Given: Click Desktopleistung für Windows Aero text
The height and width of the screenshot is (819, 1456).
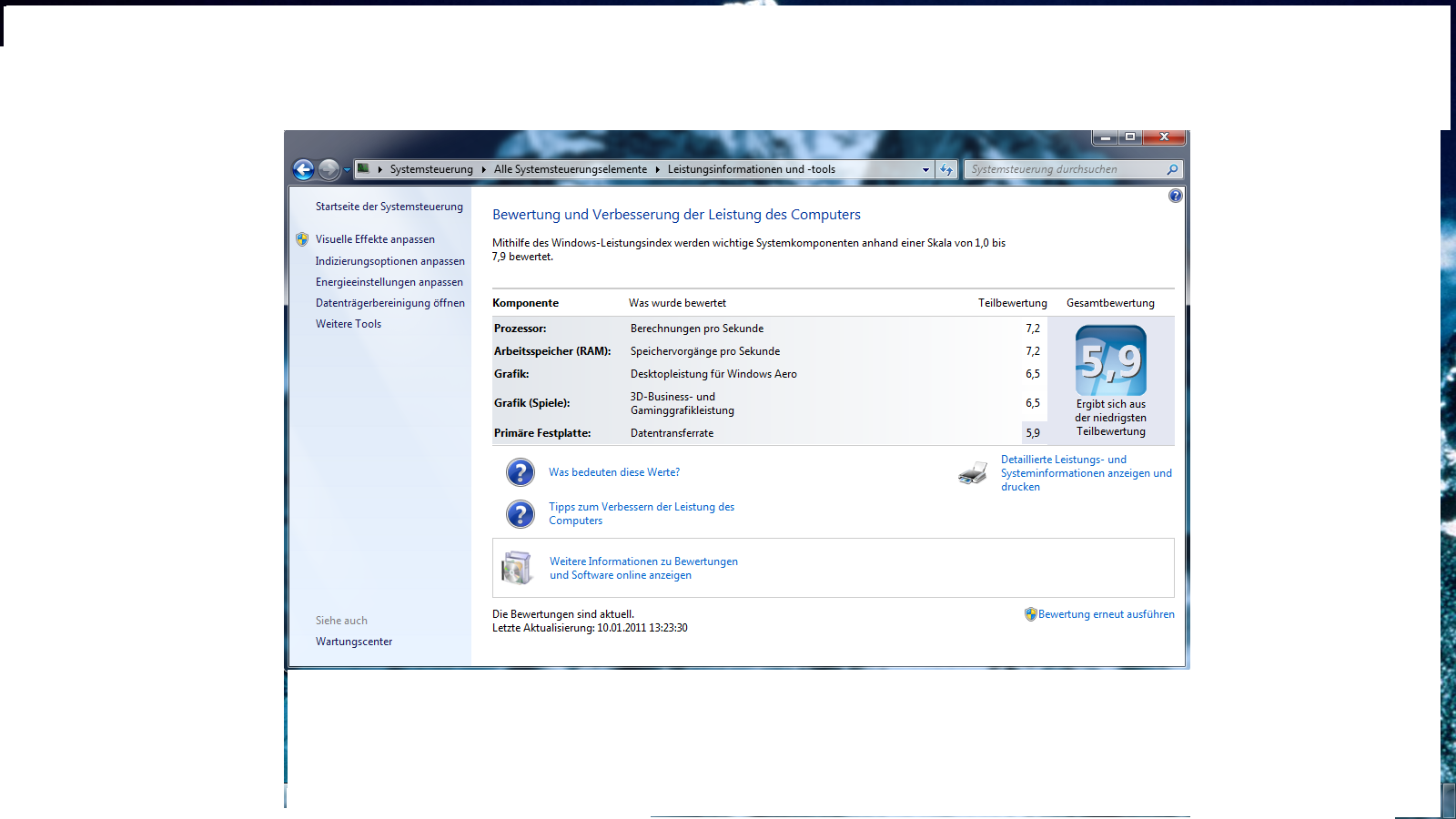Looking at the screenshot, I should 713,374.
